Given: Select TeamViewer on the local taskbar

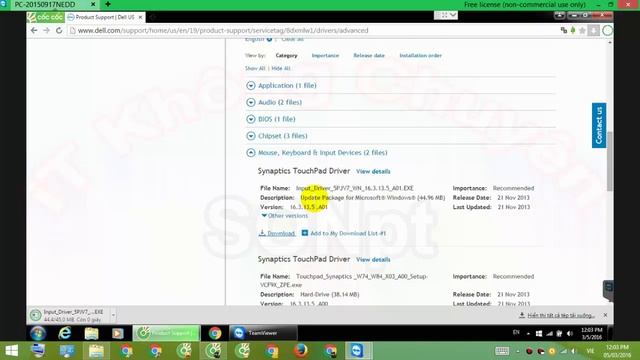Looking at the screenshot, I should point(357,351).
